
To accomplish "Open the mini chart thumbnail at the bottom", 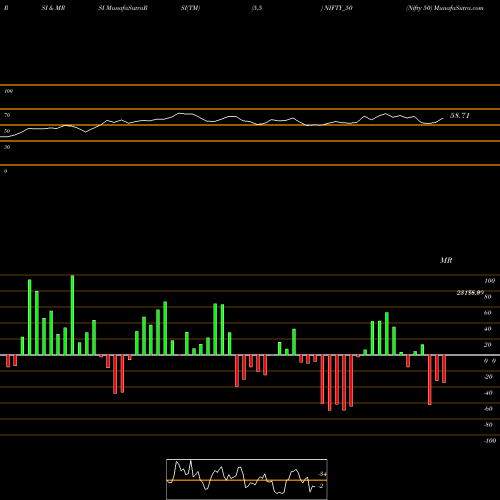I will (x=247, y=479).
